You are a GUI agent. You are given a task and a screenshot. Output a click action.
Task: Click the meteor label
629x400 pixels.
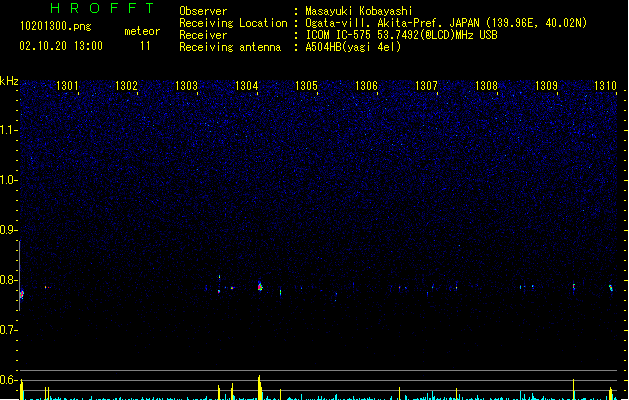click(x=142, y=31)
